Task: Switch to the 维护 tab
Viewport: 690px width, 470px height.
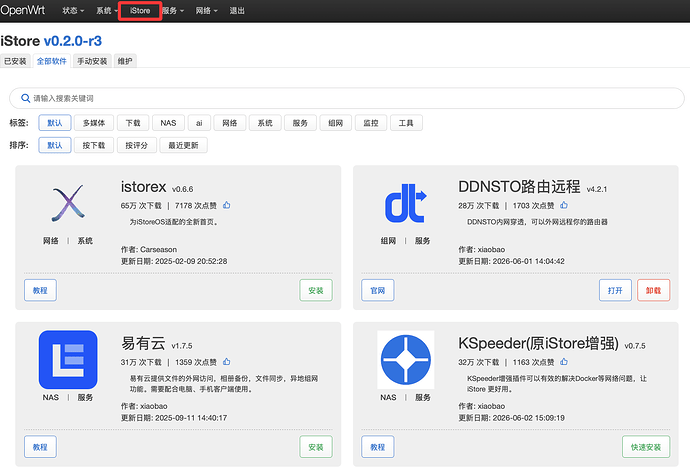Action: click(125, 61)
